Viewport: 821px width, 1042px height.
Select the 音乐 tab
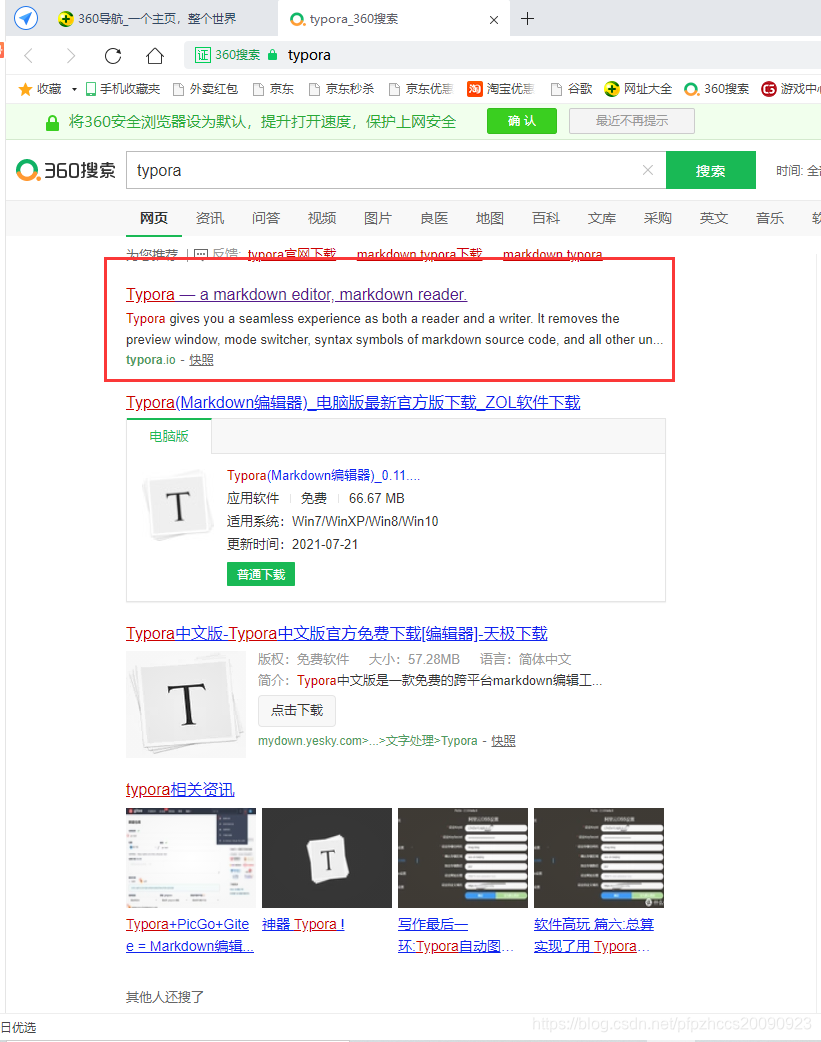pyautogui.click(x=770, y=219)
